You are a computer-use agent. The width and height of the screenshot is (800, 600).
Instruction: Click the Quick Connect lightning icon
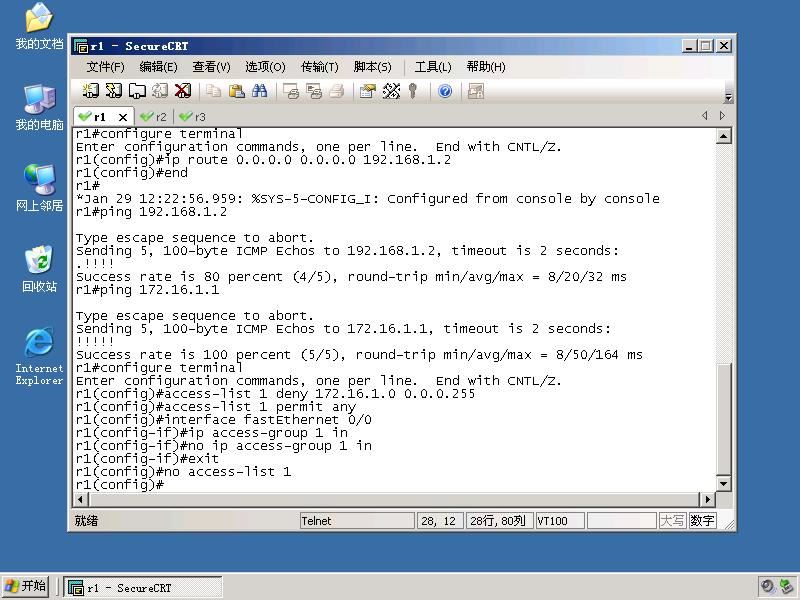click(114, 91)
